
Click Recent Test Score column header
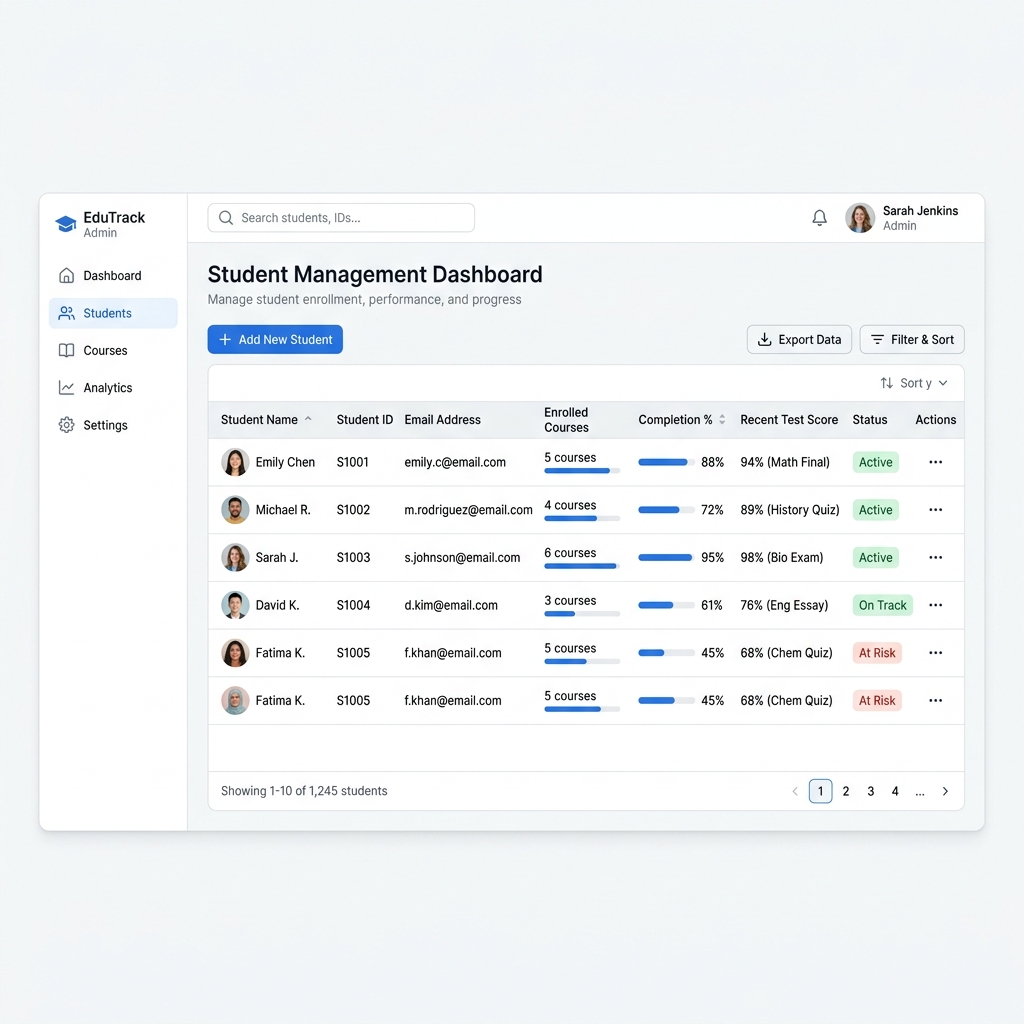click(x=789, y=420)
